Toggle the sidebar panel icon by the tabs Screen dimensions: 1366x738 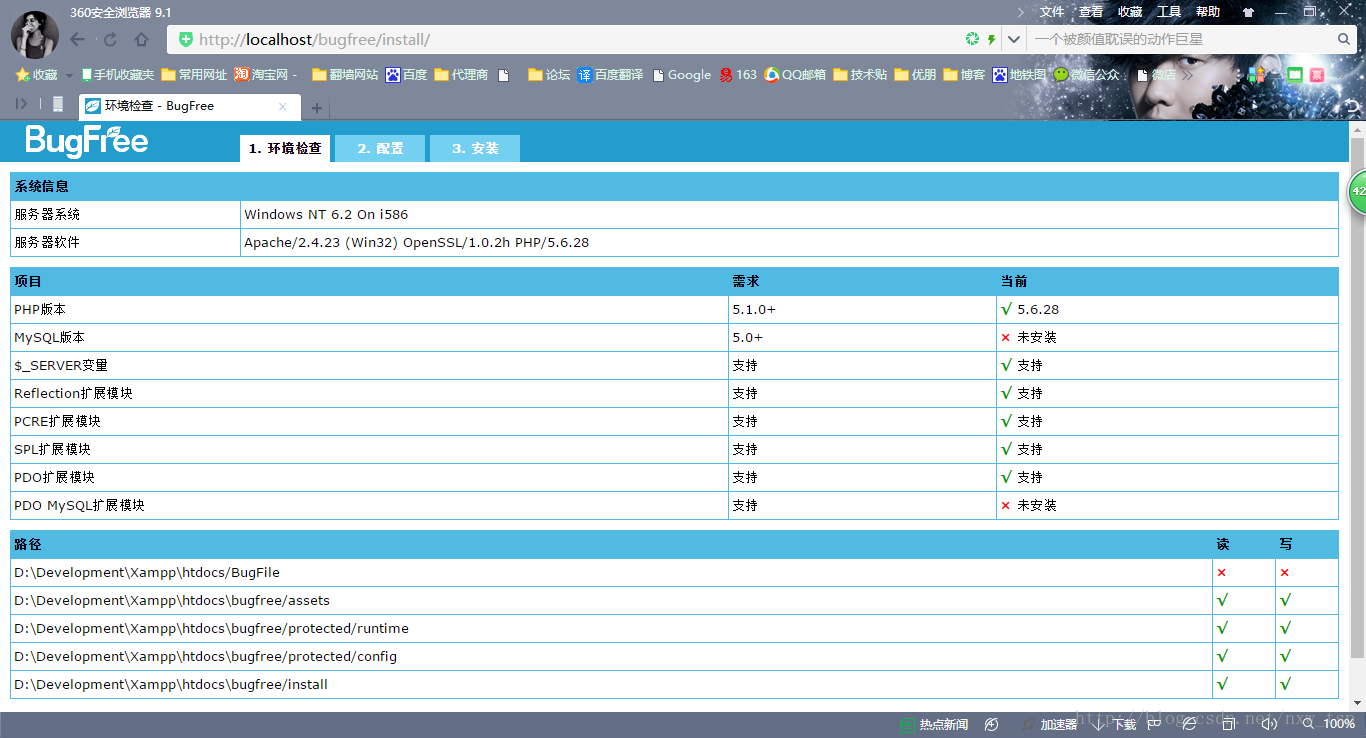coord(22,104)
